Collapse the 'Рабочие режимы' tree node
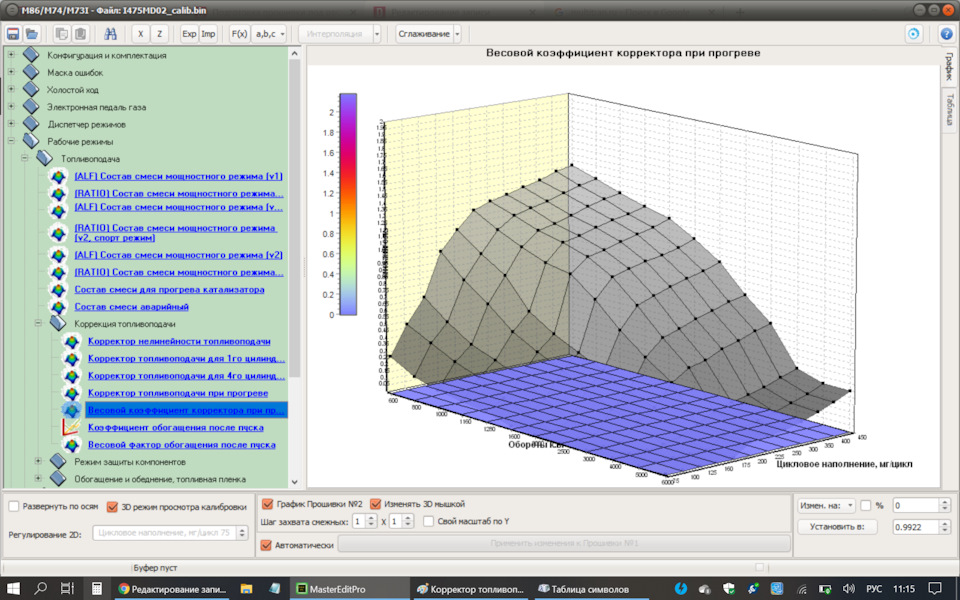 pos(11,140)
